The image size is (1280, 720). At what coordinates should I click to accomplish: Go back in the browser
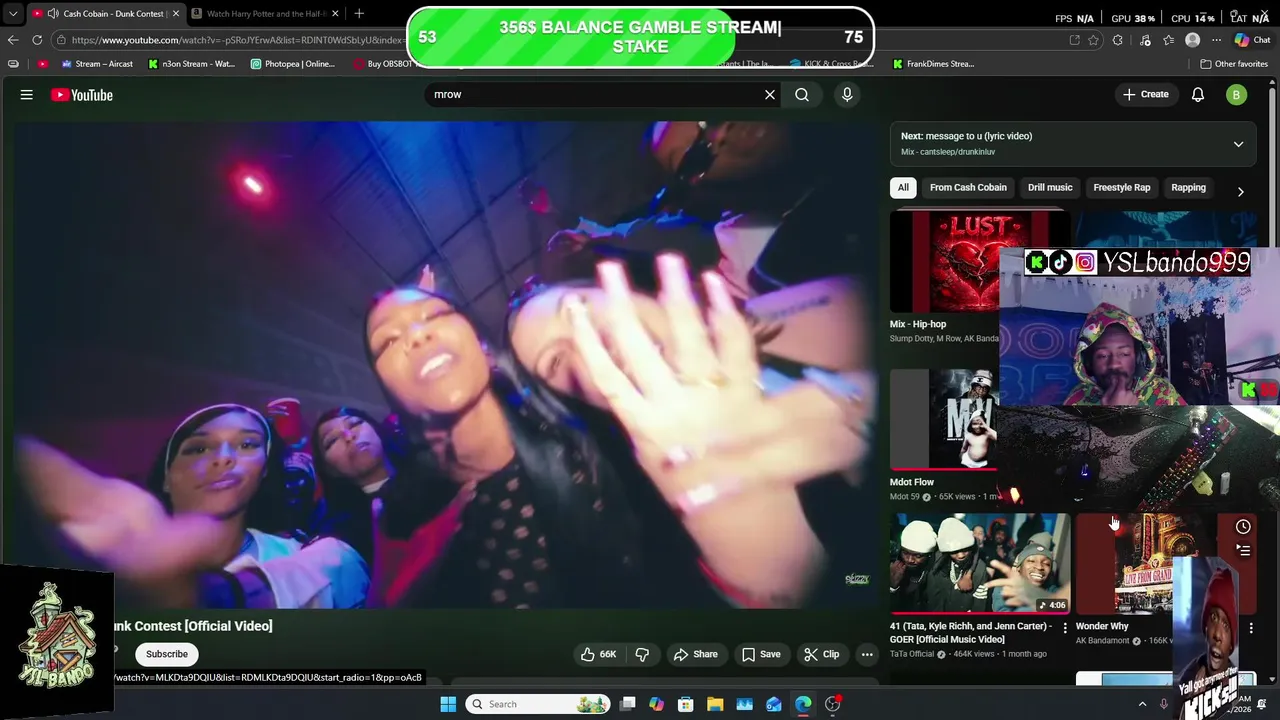point(13,40)
